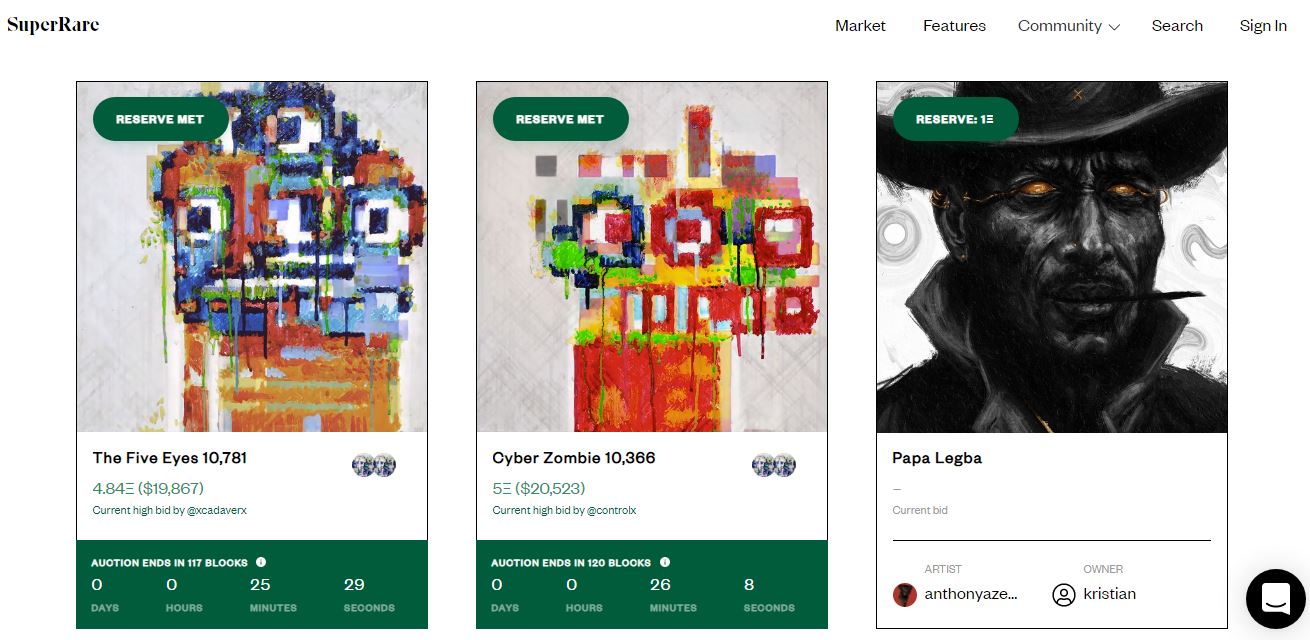Click the Sign In link

tap(1263, 26)
